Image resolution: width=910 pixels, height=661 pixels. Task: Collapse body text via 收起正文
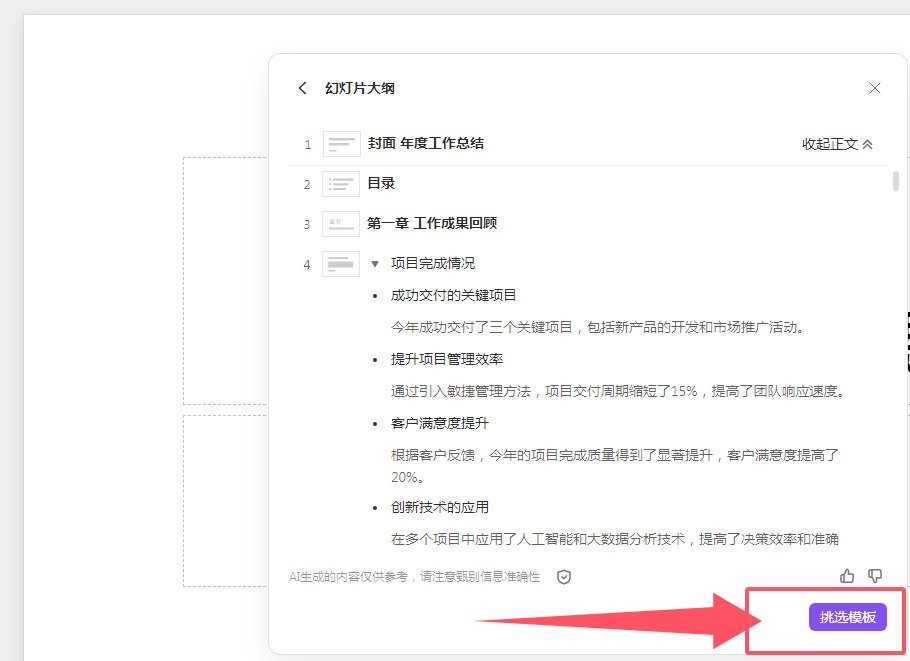tap(837, 144)
